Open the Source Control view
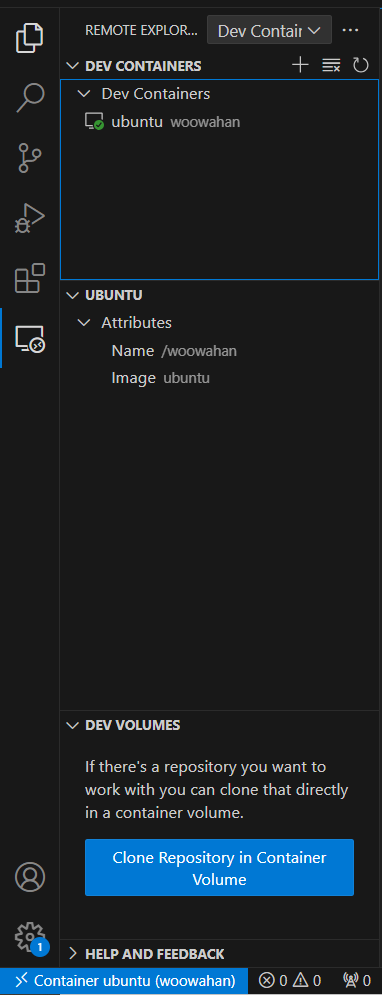 tap(30, 158)
